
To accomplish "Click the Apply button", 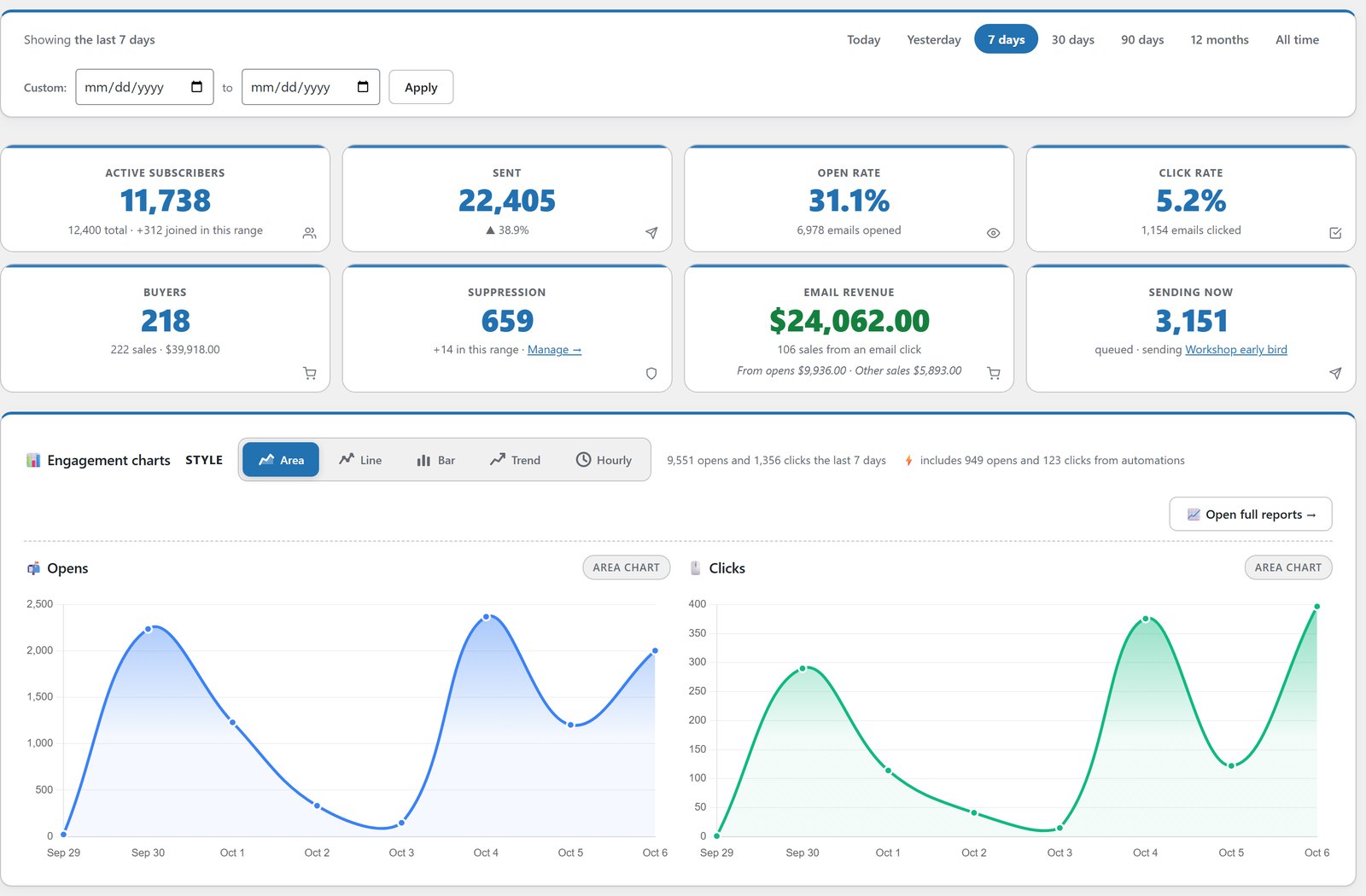I will click(421, 87).
